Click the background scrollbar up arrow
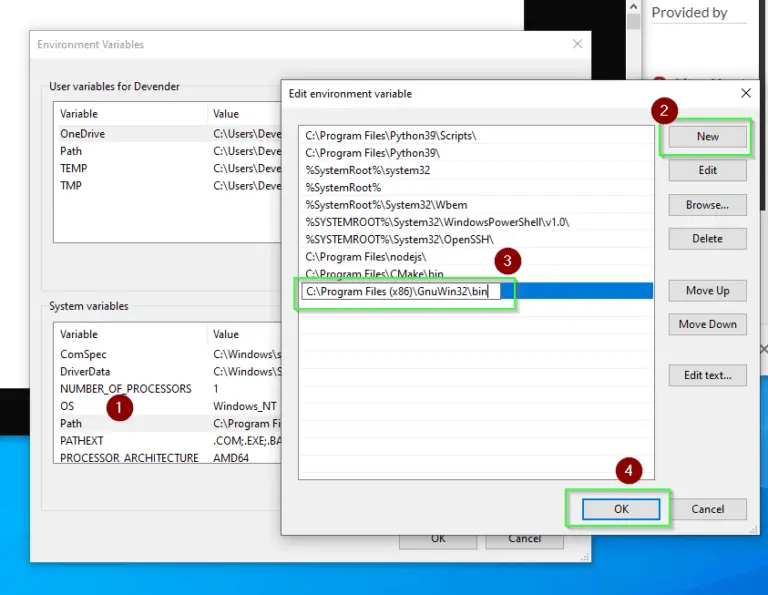The image size is (768, 595). (x=633, y=7)
